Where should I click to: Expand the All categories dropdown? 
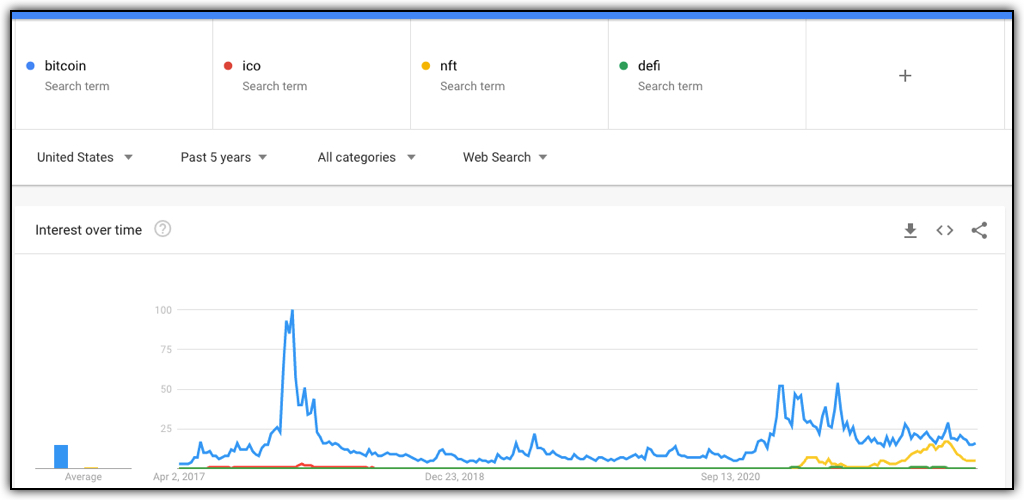[x=366, y=157]
